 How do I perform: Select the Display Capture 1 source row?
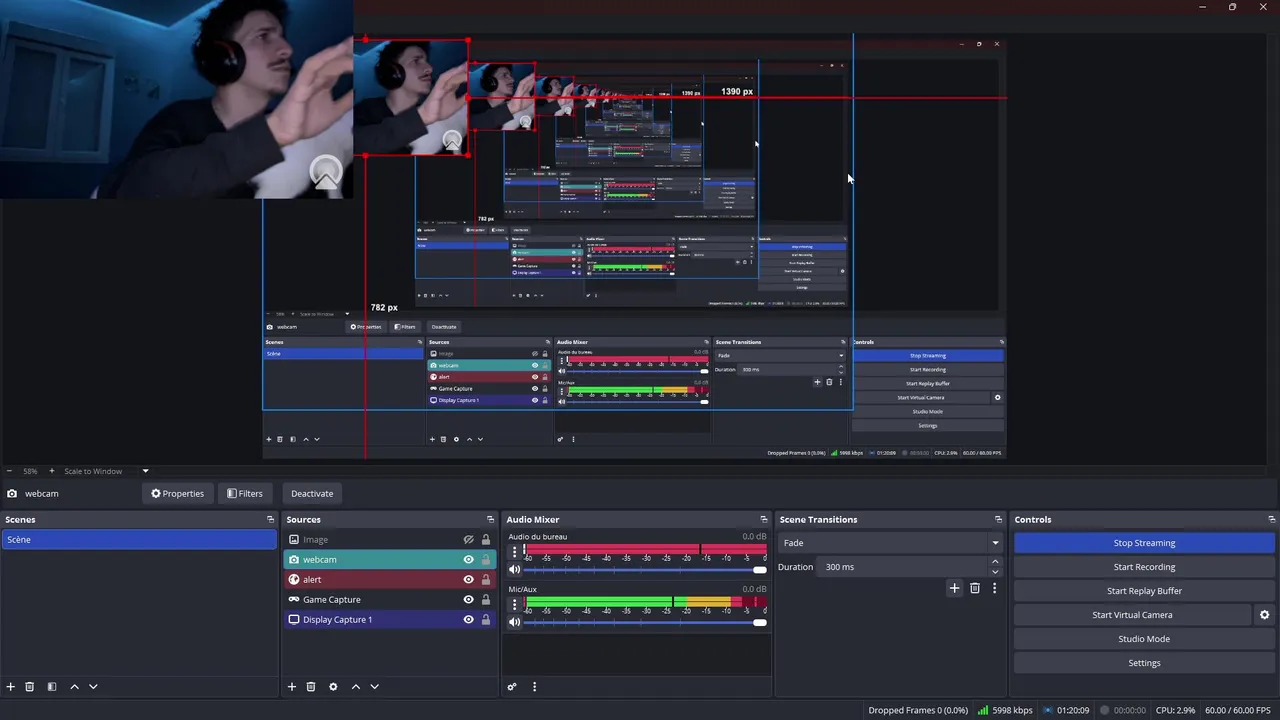click(390, 620)
